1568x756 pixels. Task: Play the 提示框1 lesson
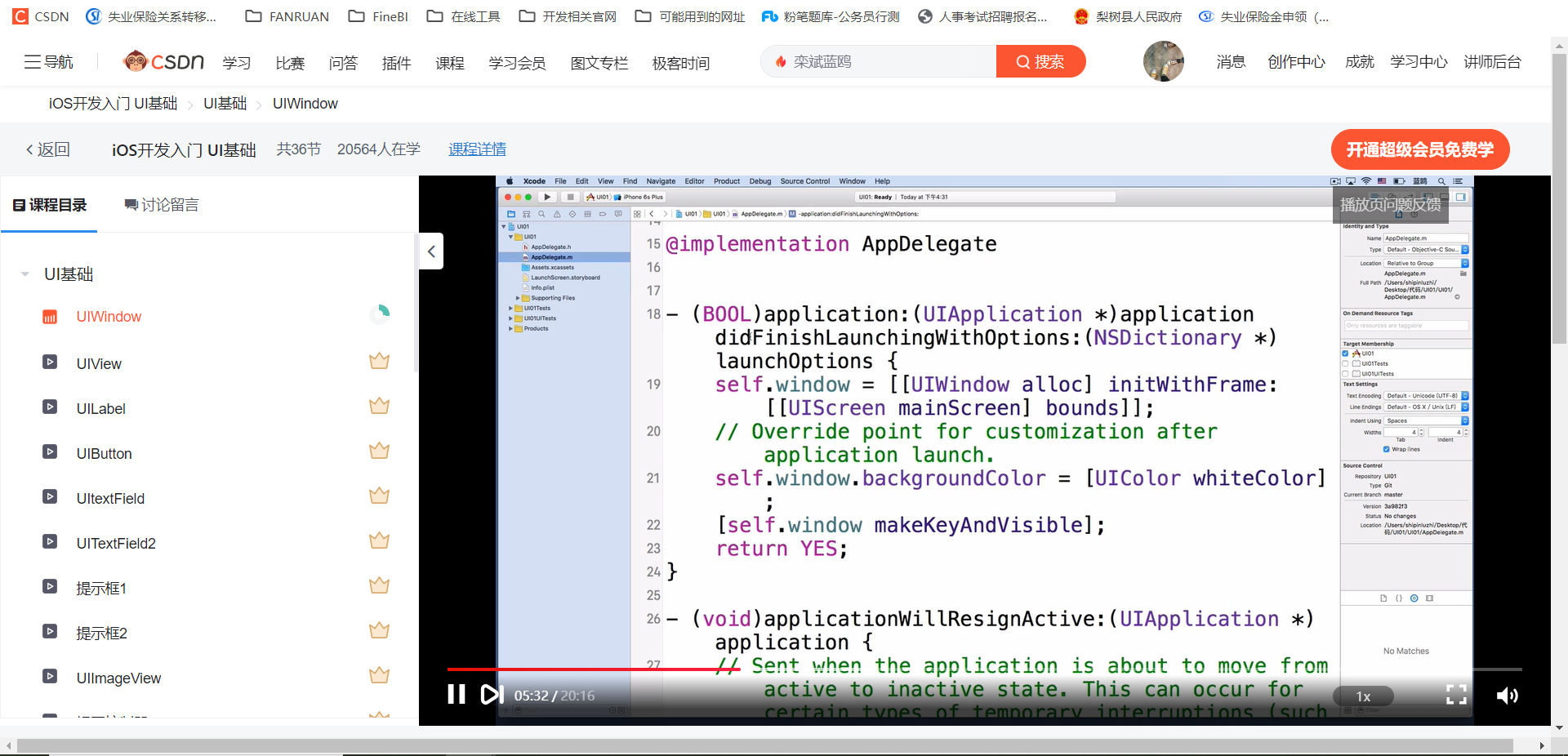pos(101,589)
